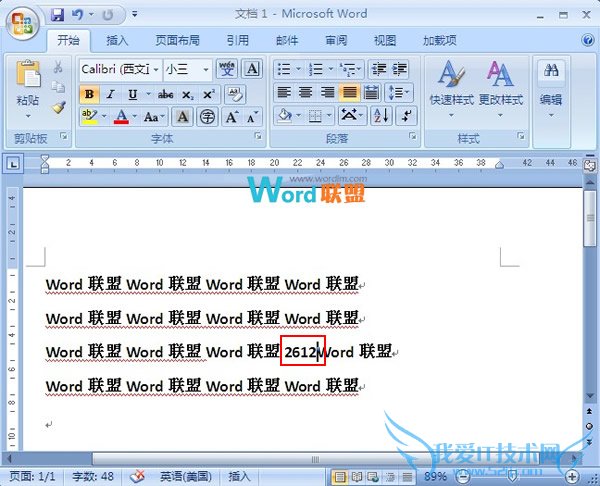The height and width of the screenshot is (486, 600).
Task: Center align the text
Action: click(x=305, y=92)
